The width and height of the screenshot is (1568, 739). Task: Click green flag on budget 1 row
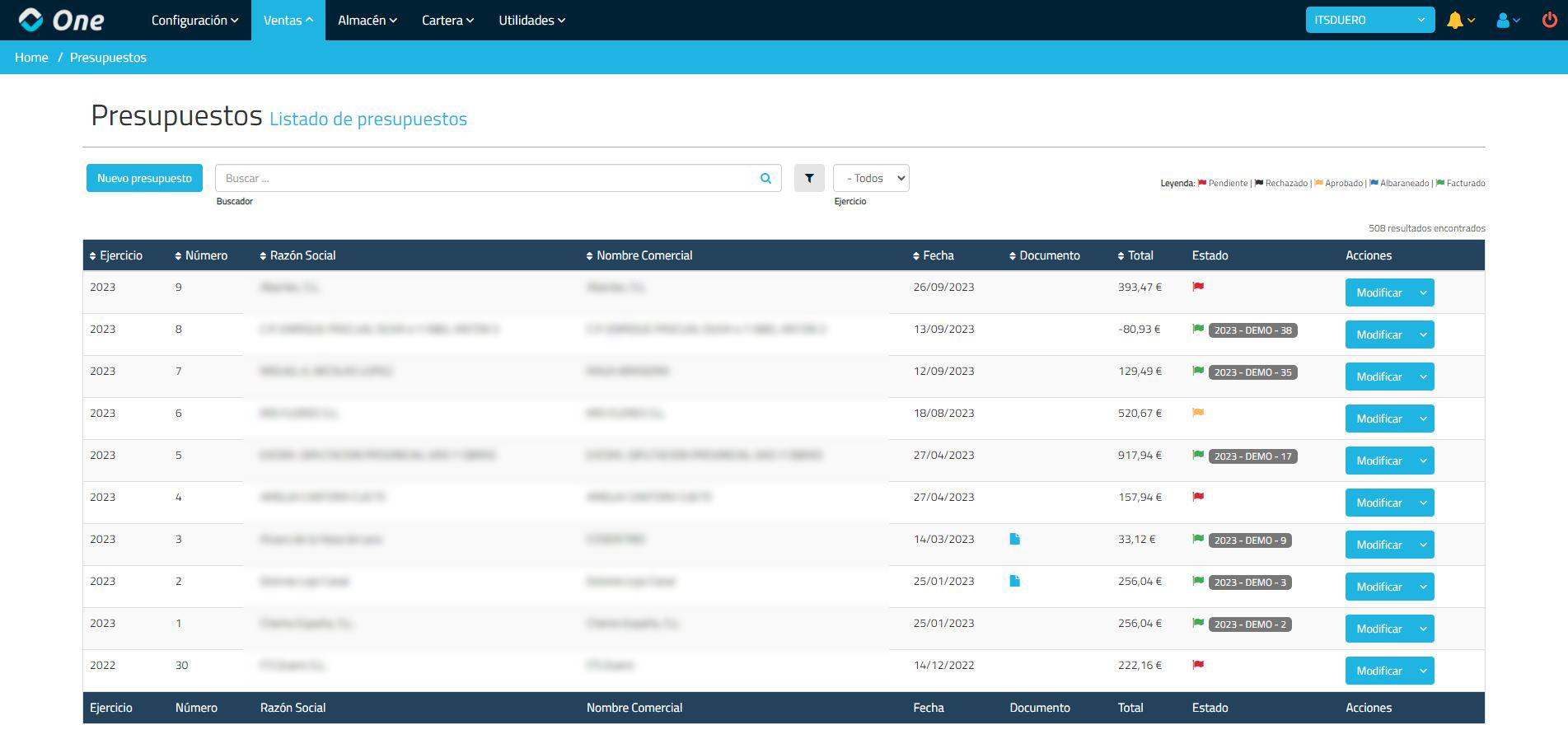pos(1198,623)
